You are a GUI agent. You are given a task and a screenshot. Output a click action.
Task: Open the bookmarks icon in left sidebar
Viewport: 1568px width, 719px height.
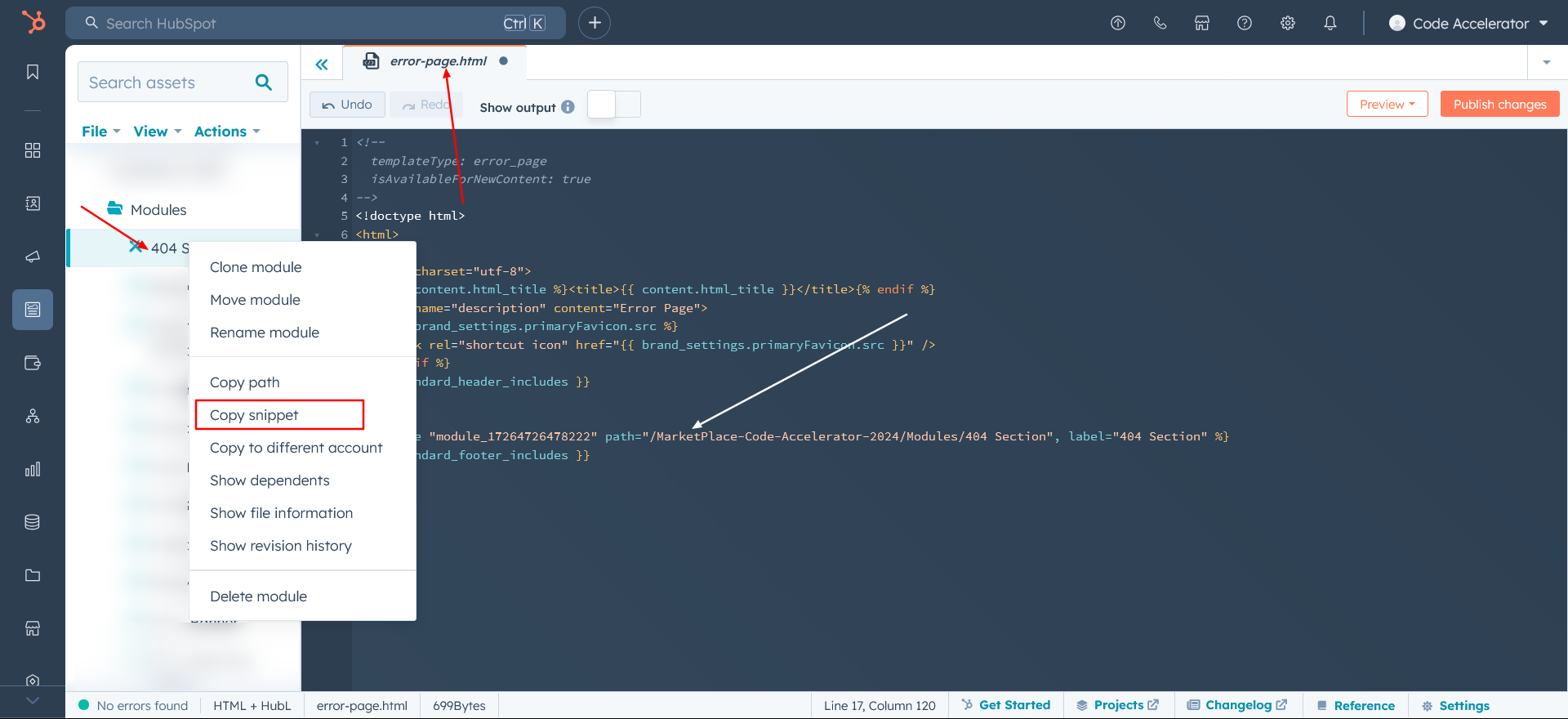(x=33, y=72)
